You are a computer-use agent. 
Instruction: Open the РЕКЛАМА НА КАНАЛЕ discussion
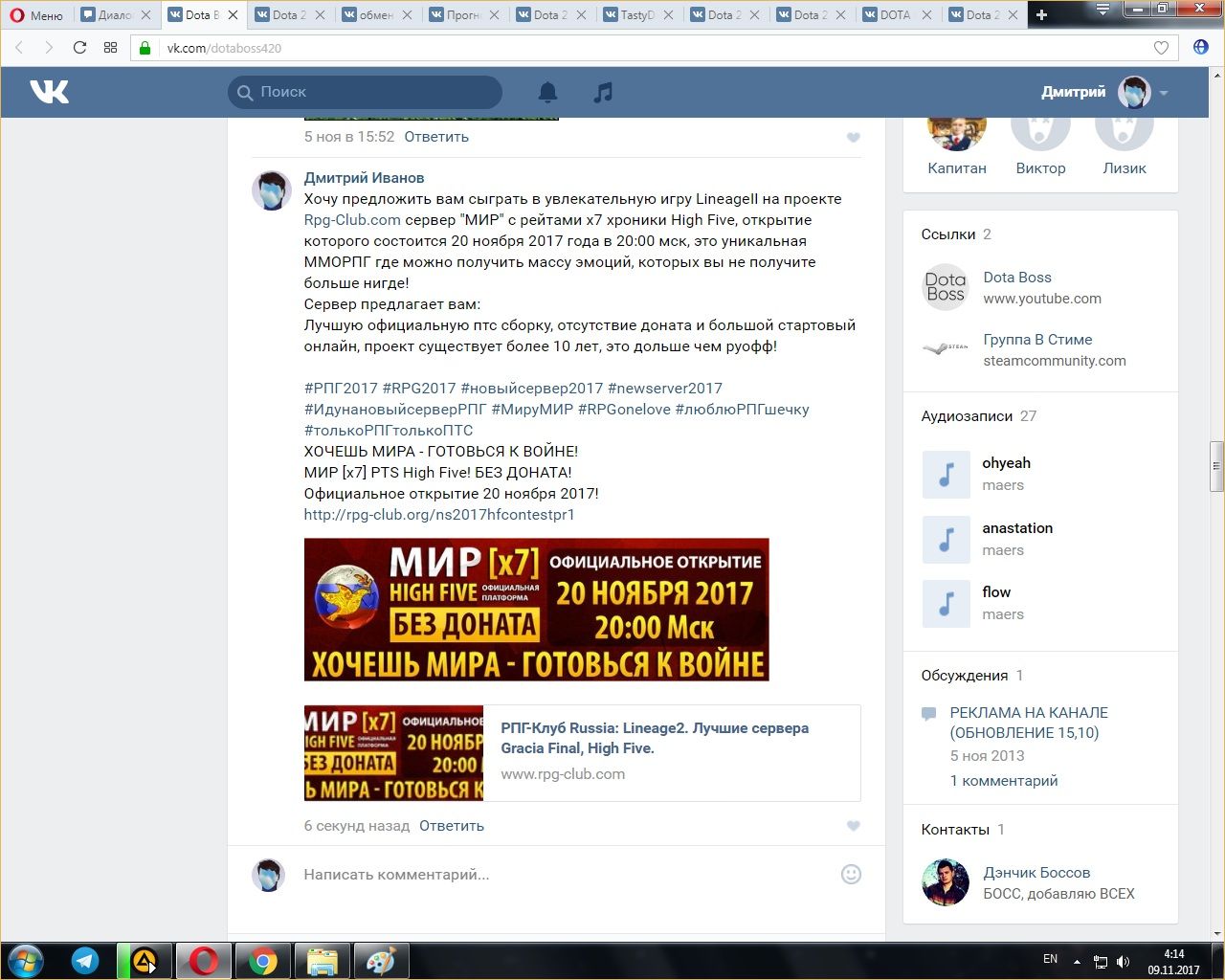coord(1029,723)
